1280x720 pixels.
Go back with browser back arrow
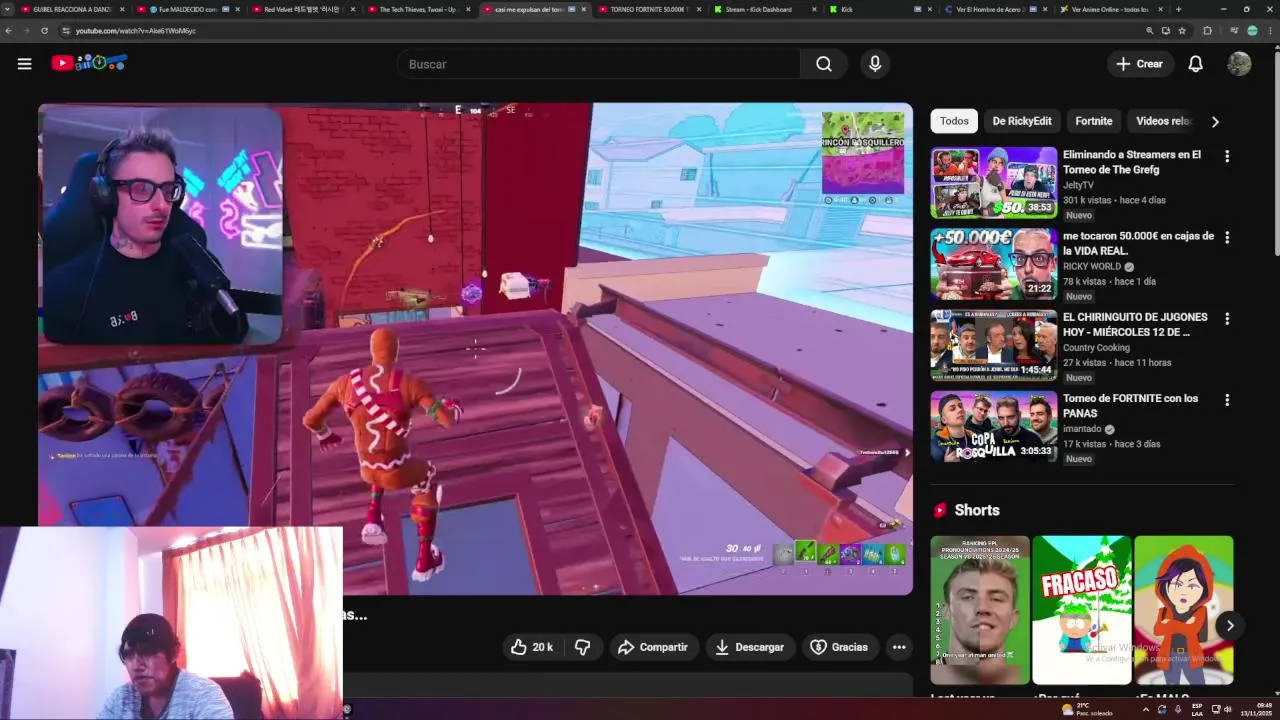click(x=9, y=31)
